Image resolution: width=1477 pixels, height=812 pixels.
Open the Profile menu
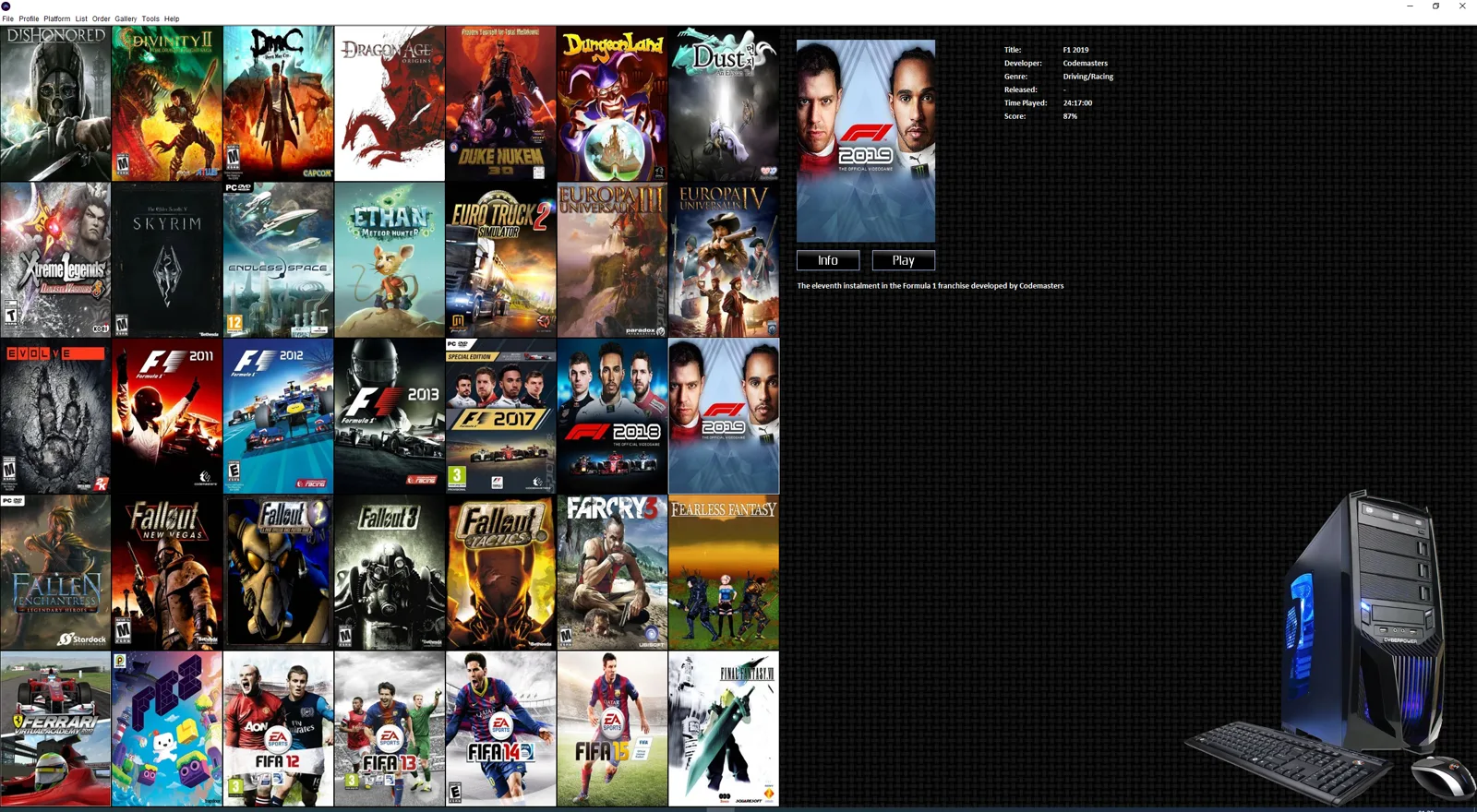pos(29,18)
